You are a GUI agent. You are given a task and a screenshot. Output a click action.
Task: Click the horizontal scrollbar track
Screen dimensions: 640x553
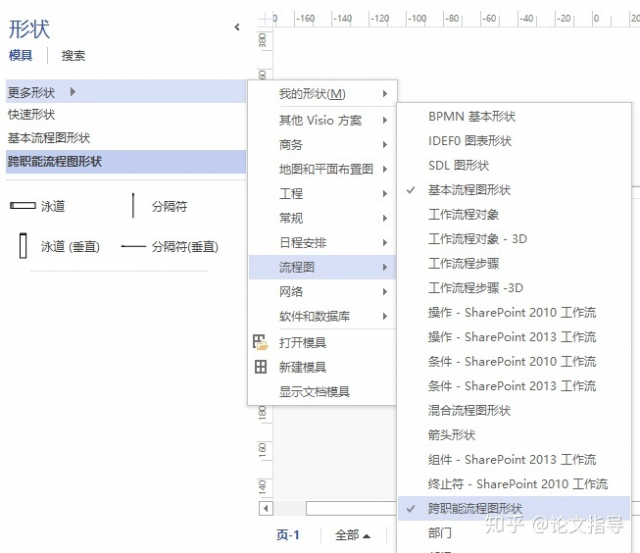tap(335, 509)
